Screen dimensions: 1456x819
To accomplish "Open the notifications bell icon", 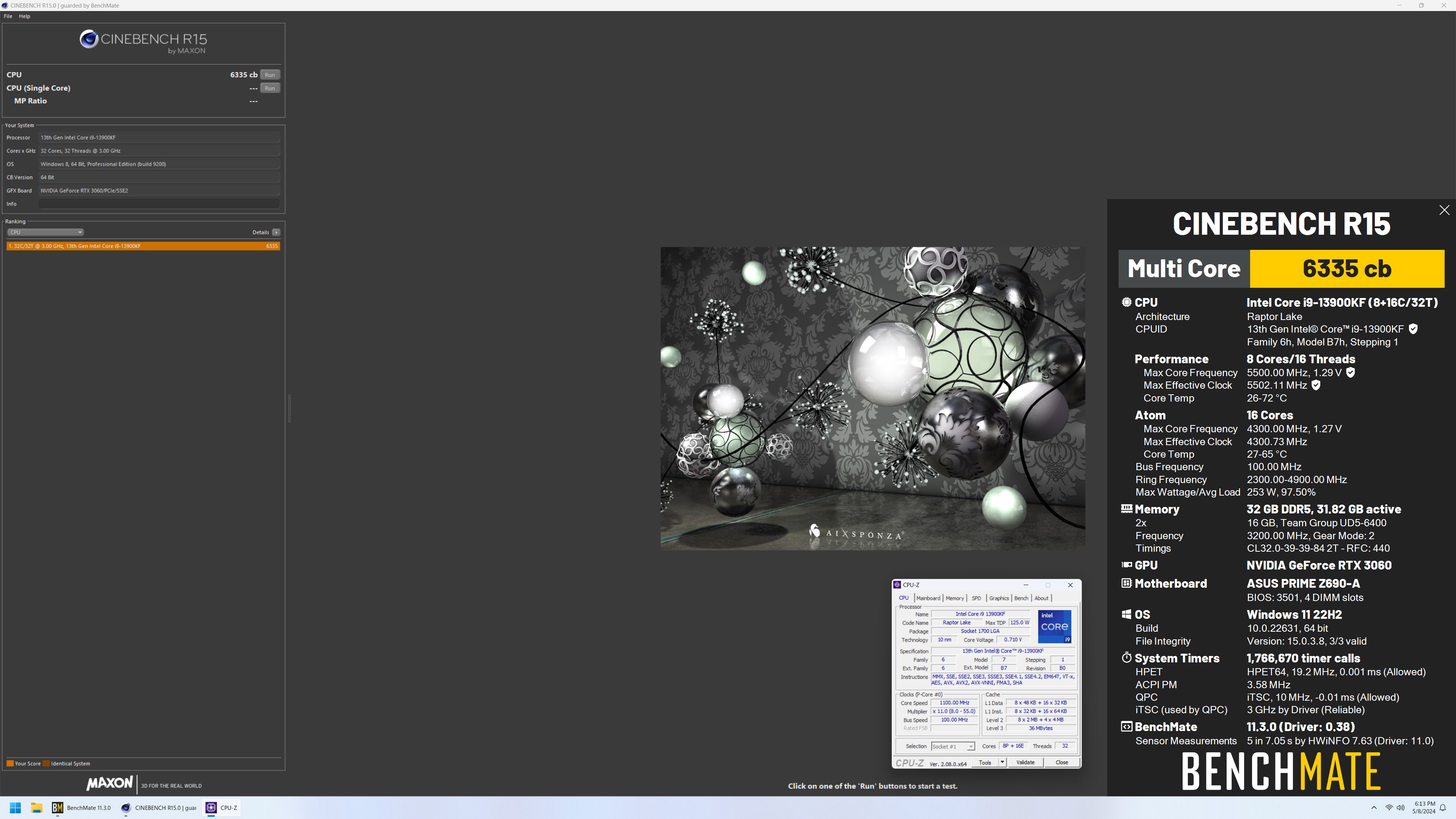I will click(1442, 808).
